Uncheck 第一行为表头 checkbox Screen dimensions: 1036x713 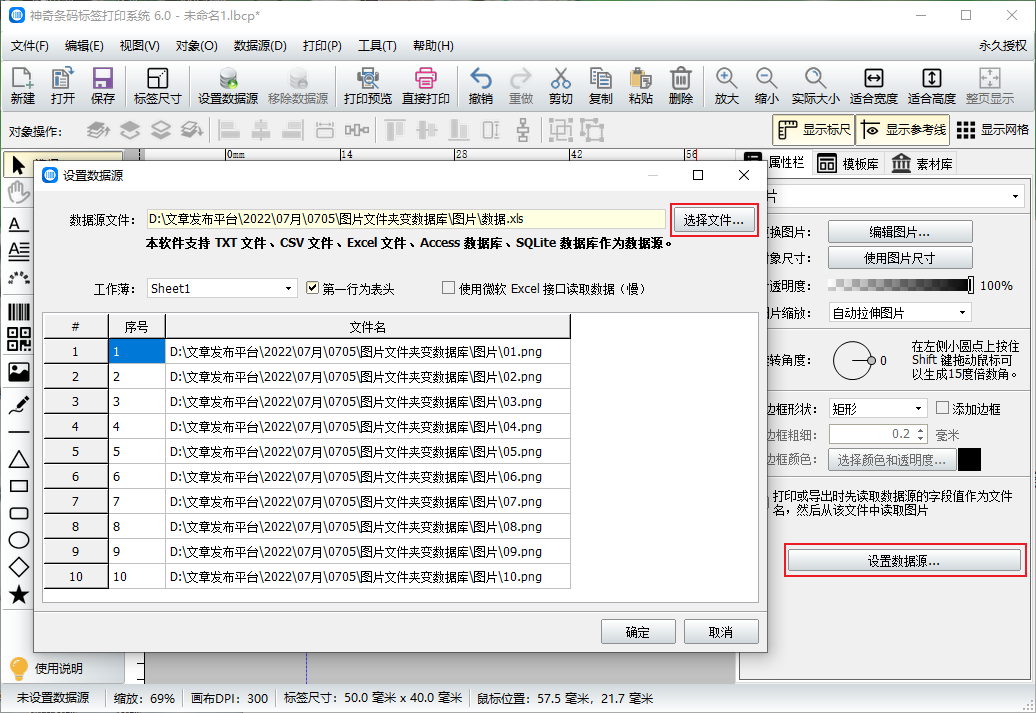tap(313, 288)
